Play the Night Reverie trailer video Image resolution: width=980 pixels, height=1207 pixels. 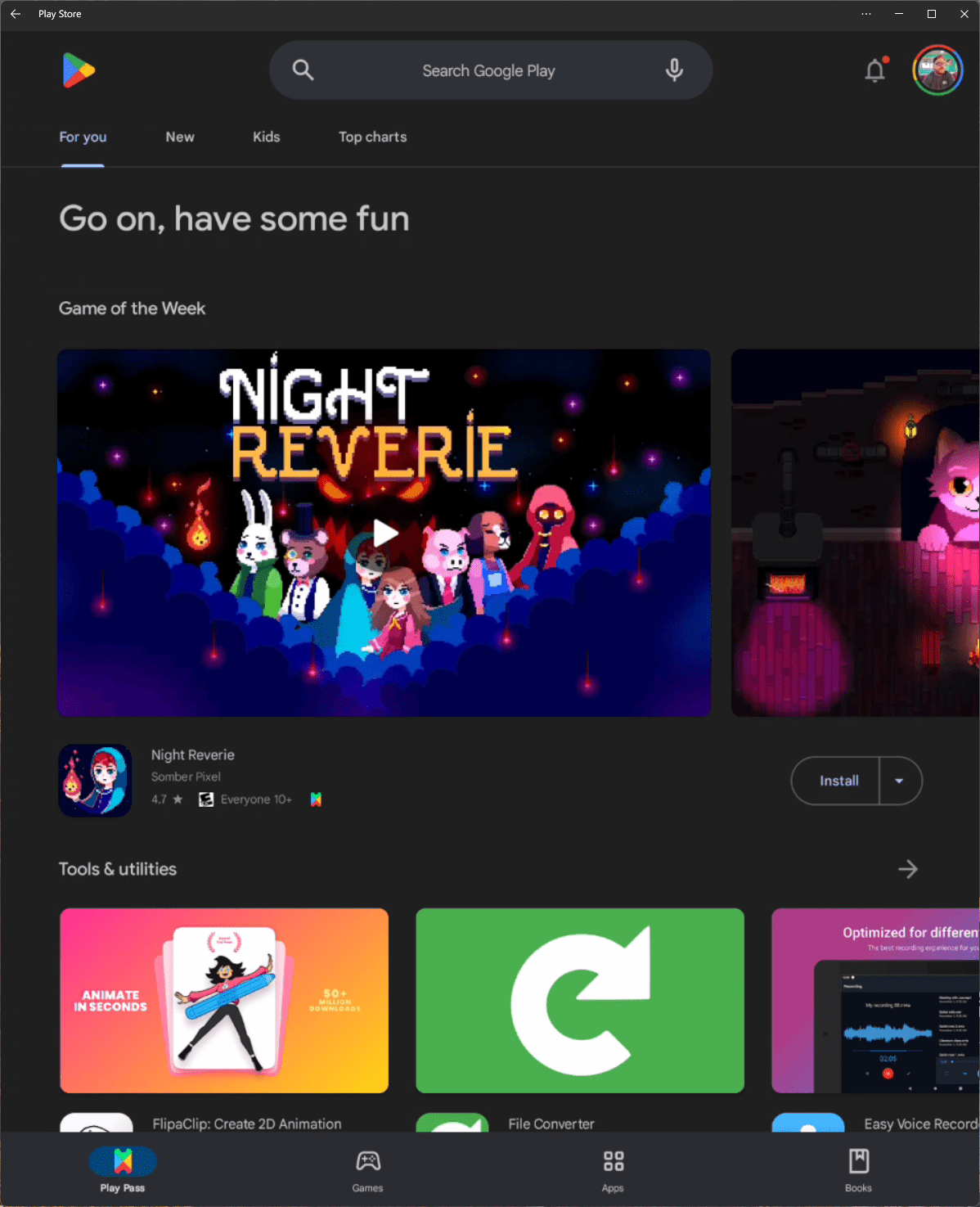[x=384, y=533]
